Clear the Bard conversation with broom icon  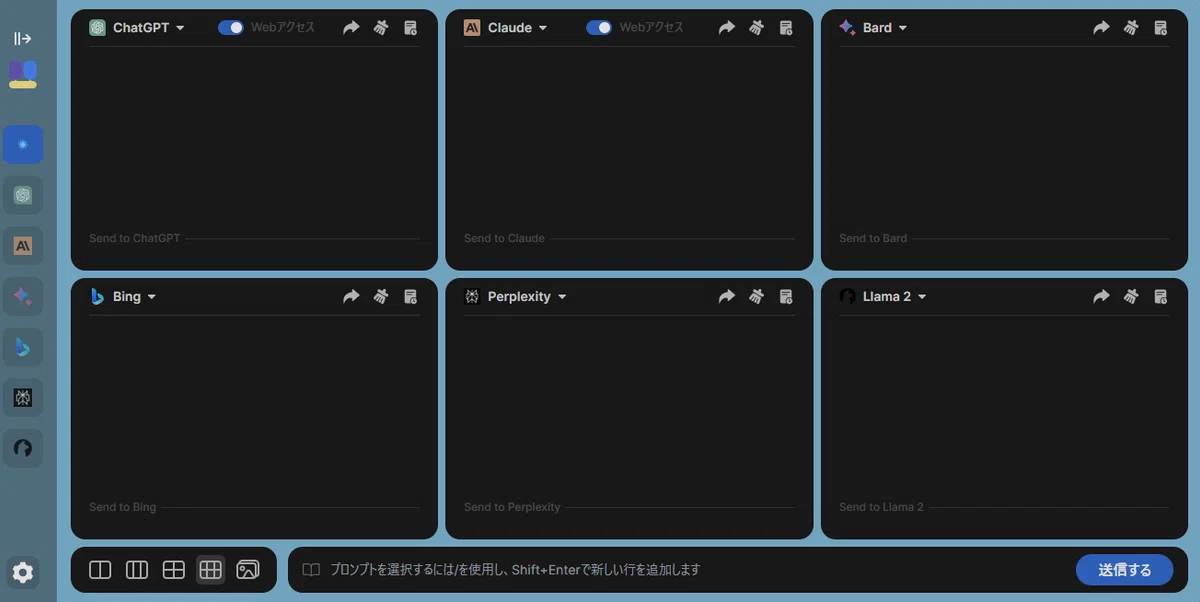pyautogui.click(x=1131, y=28)
